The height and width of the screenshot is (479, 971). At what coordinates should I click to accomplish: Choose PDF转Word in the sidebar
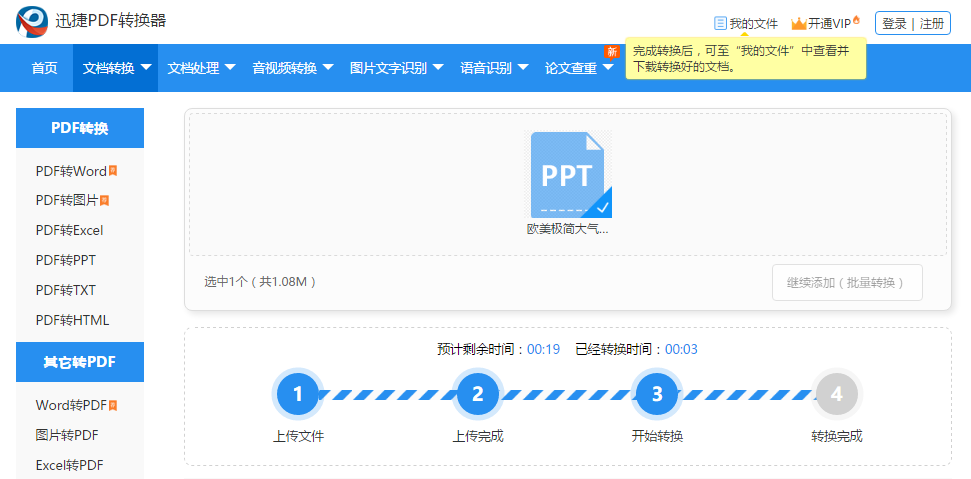(71, 171)
